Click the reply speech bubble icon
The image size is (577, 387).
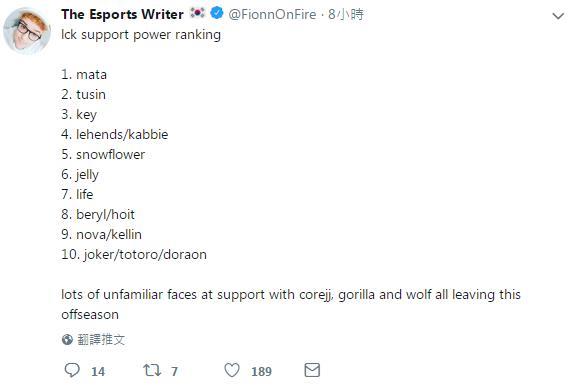pyautogui.click(x=72, y=370)
